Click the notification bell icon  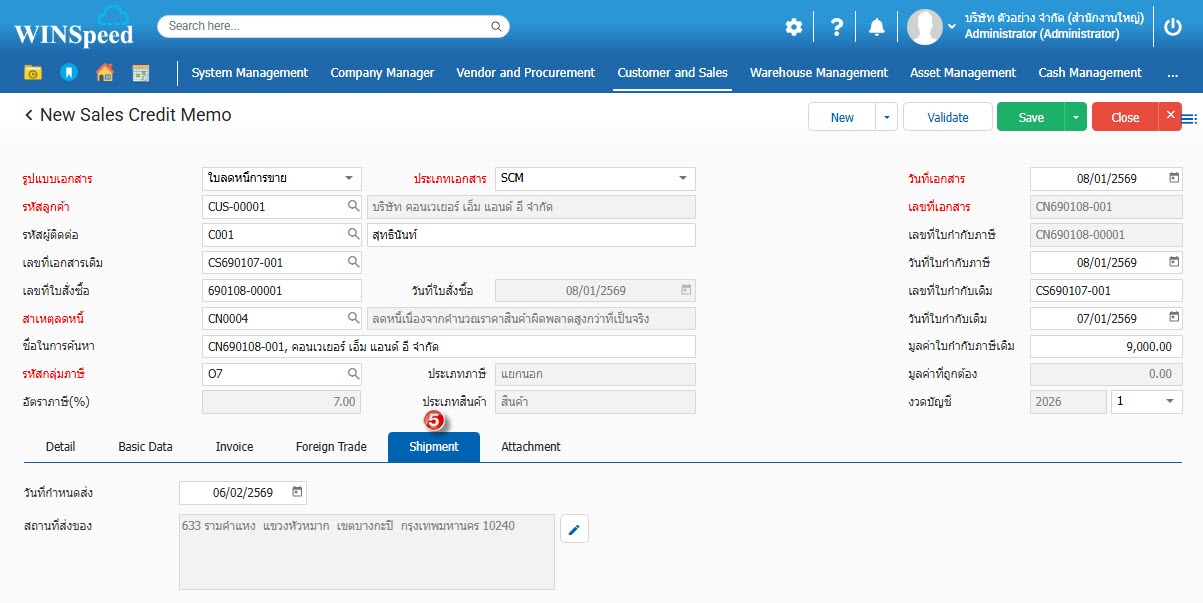(877, 27)
